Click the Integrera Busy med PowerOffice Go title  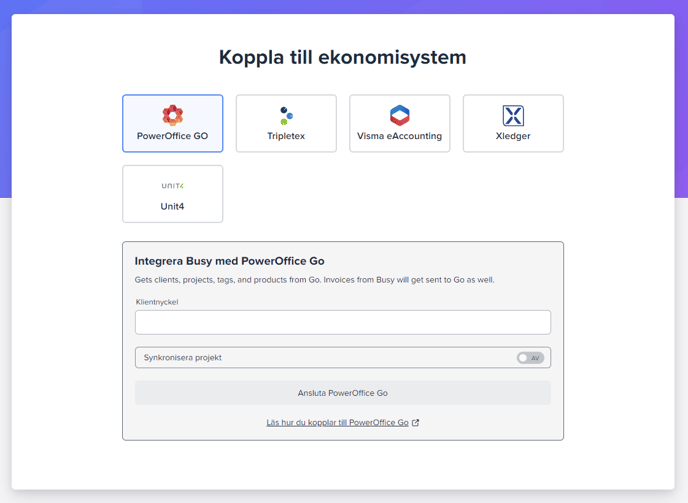click(x=230, y=261)
